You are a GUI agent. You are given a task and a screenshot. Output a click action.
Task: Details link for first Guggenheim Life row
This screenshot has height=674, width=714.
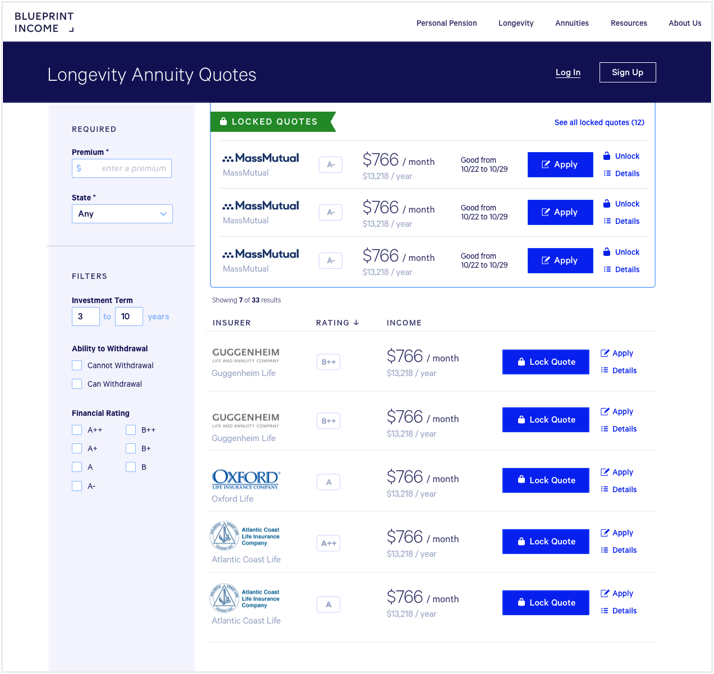coord(618,371)
